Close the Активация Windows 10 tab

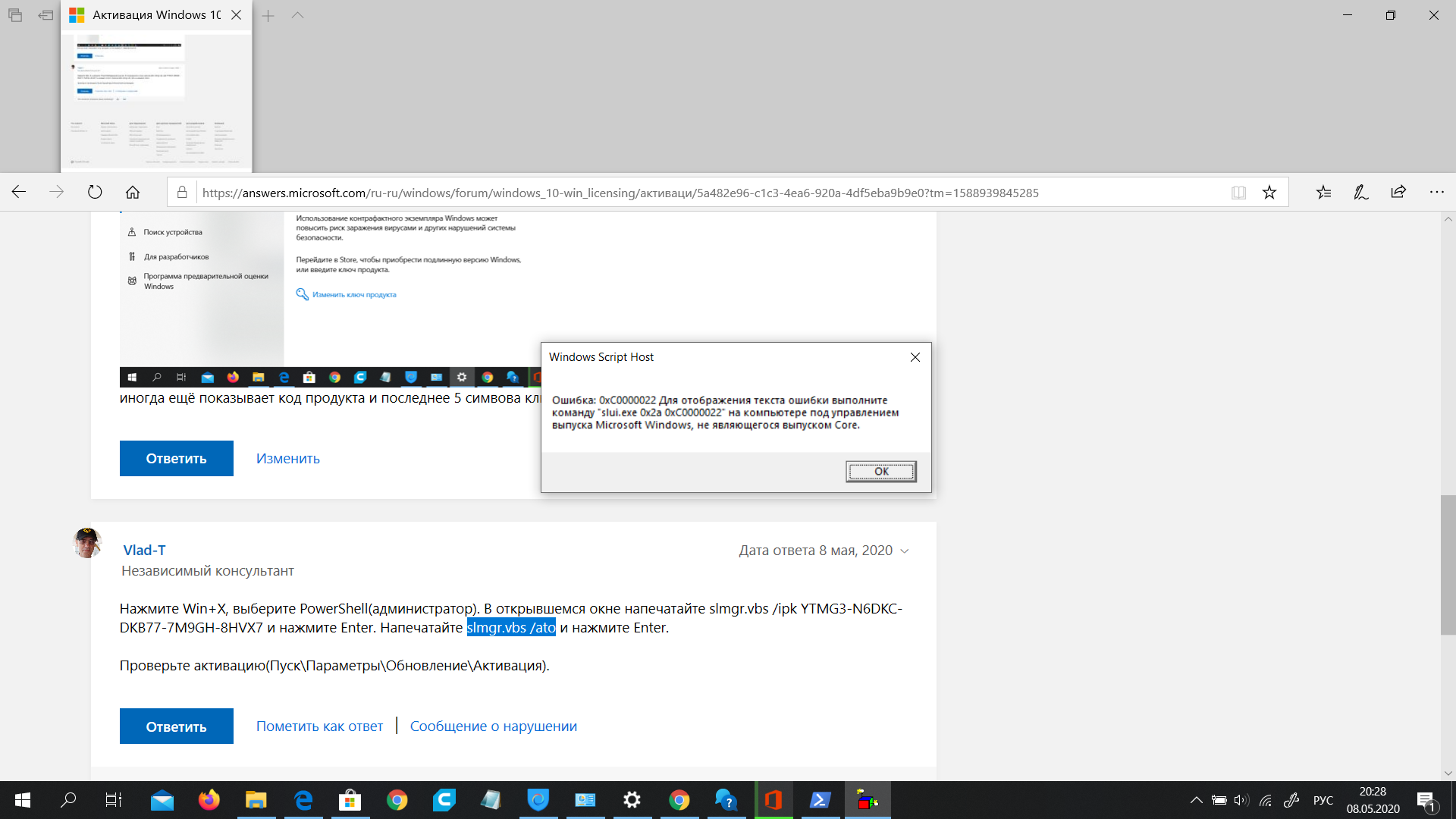(236, 15)
